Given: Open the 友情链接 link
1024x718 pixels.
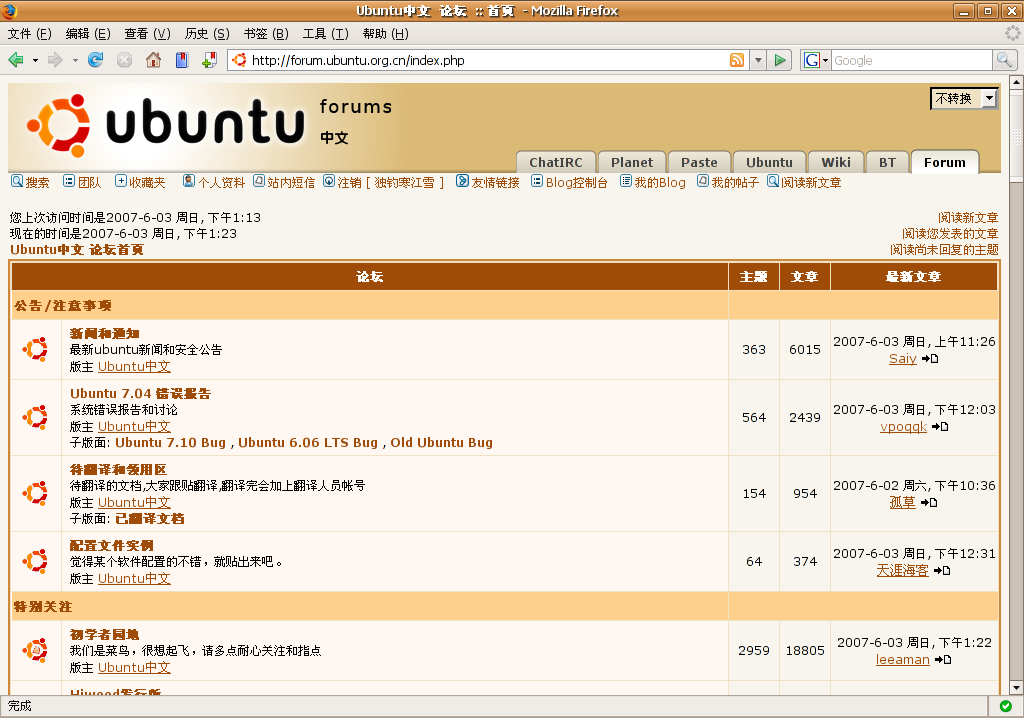Looking at the screenshot, I should tap(488, 182).
